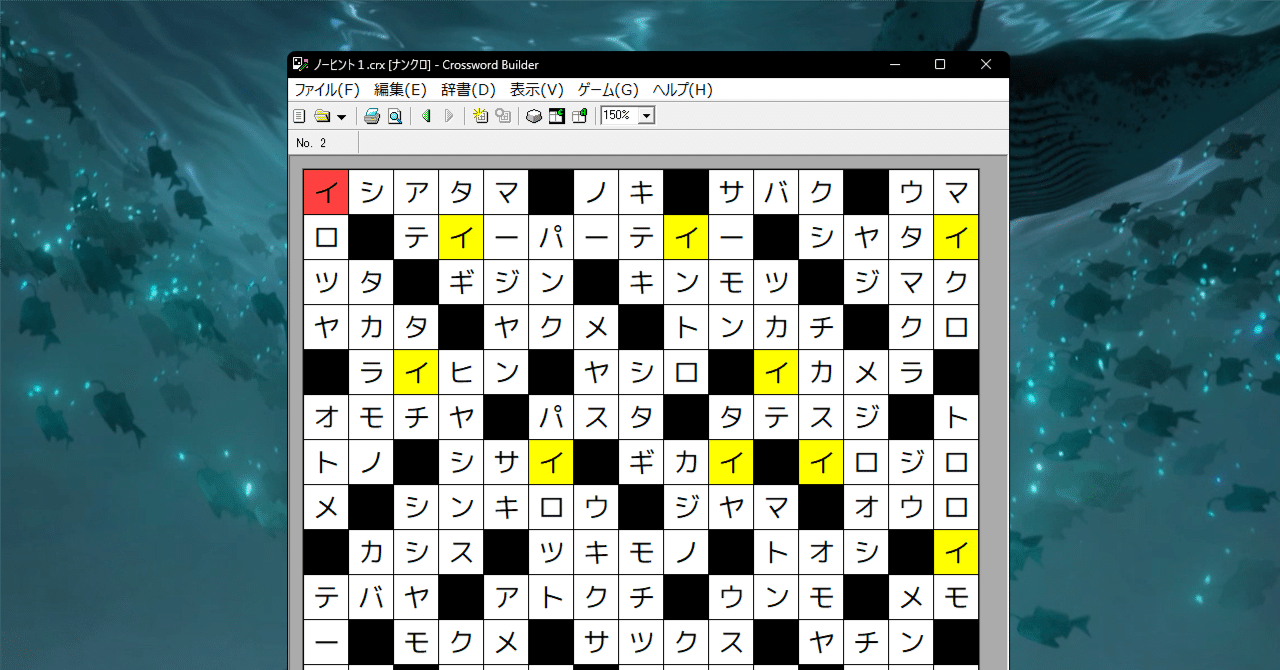Open the dropdown arrow next to the folder icon

(341, 115)
